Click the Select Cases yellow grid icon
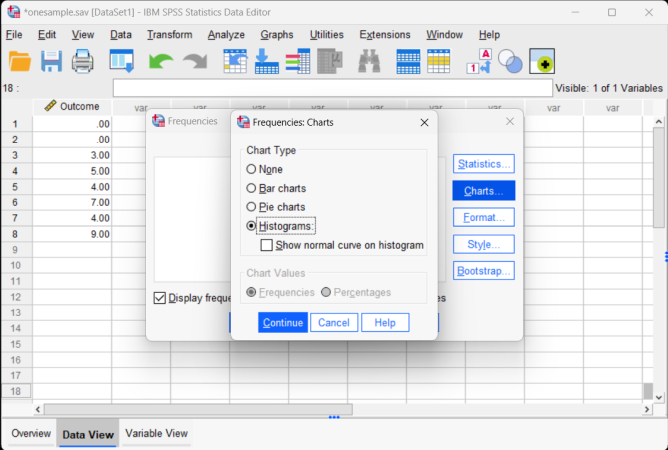Screen dimensions: 668x450 click(438, 61)
